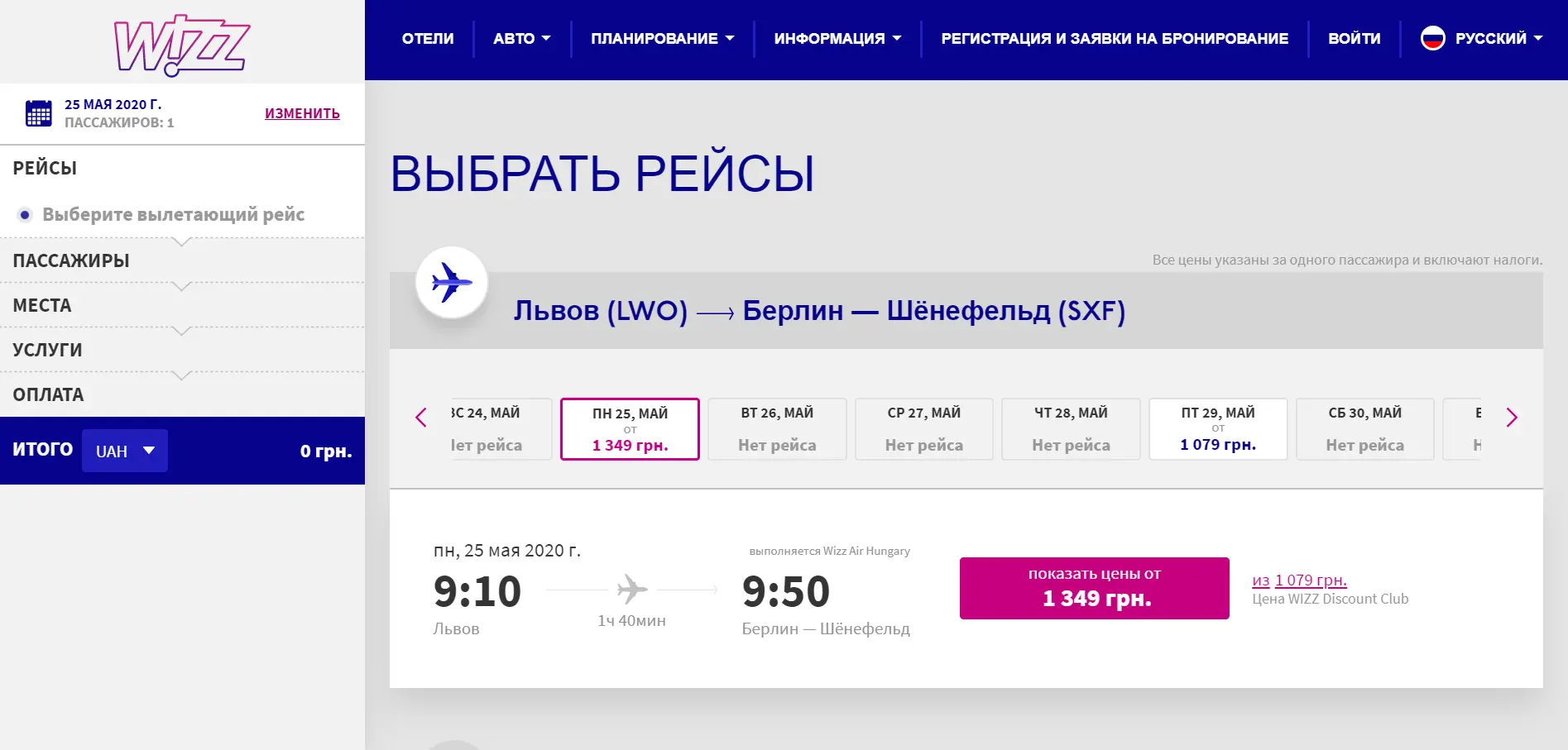Expand the ПЛАНИРОВАНИЕ dropdown
Screen dimensions: 1568x750
[660, 37]
